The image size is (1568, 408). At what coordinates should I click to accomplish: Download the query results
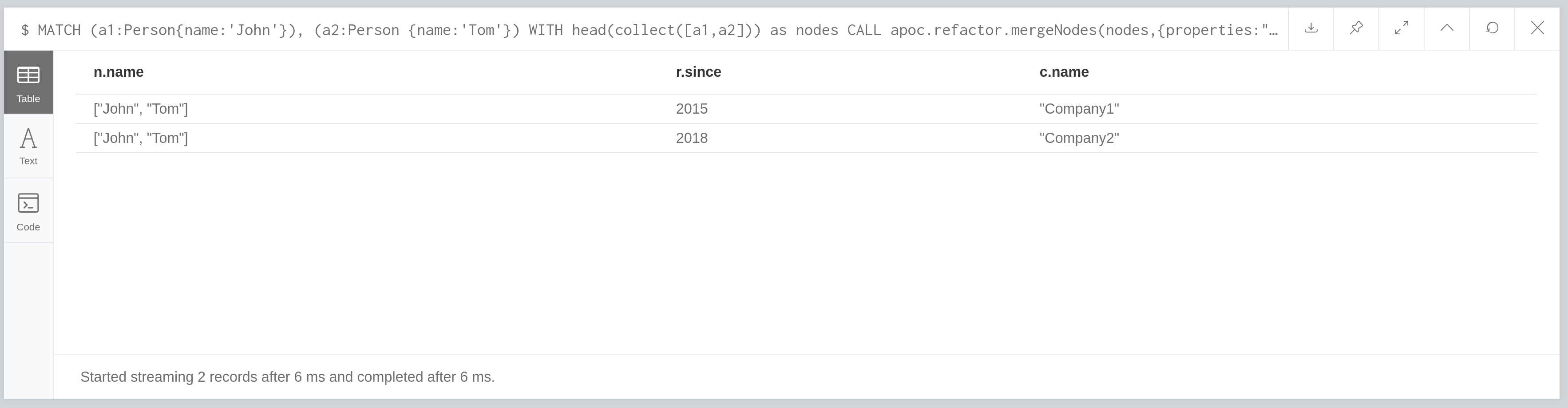click(1311, 28)
